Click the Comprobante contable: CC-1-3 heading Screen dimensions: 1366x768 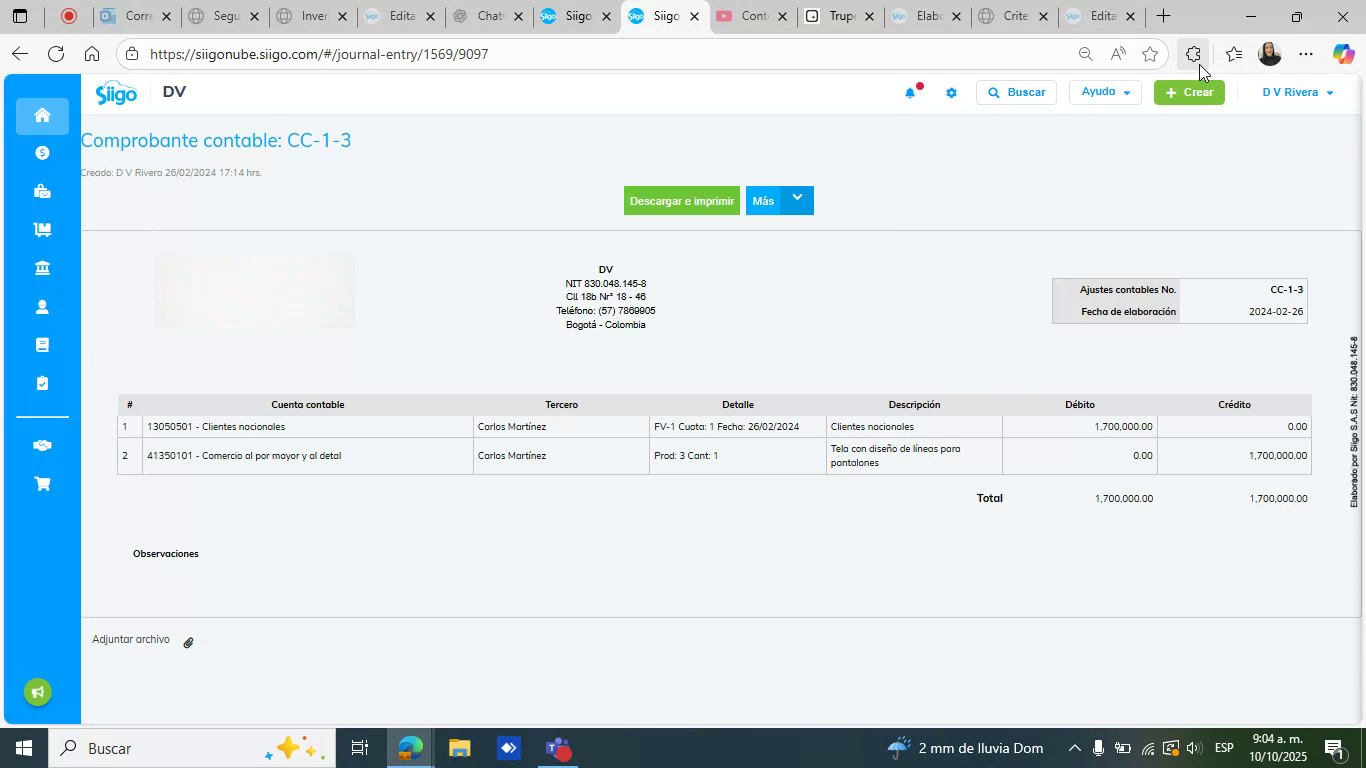point(216,140)
